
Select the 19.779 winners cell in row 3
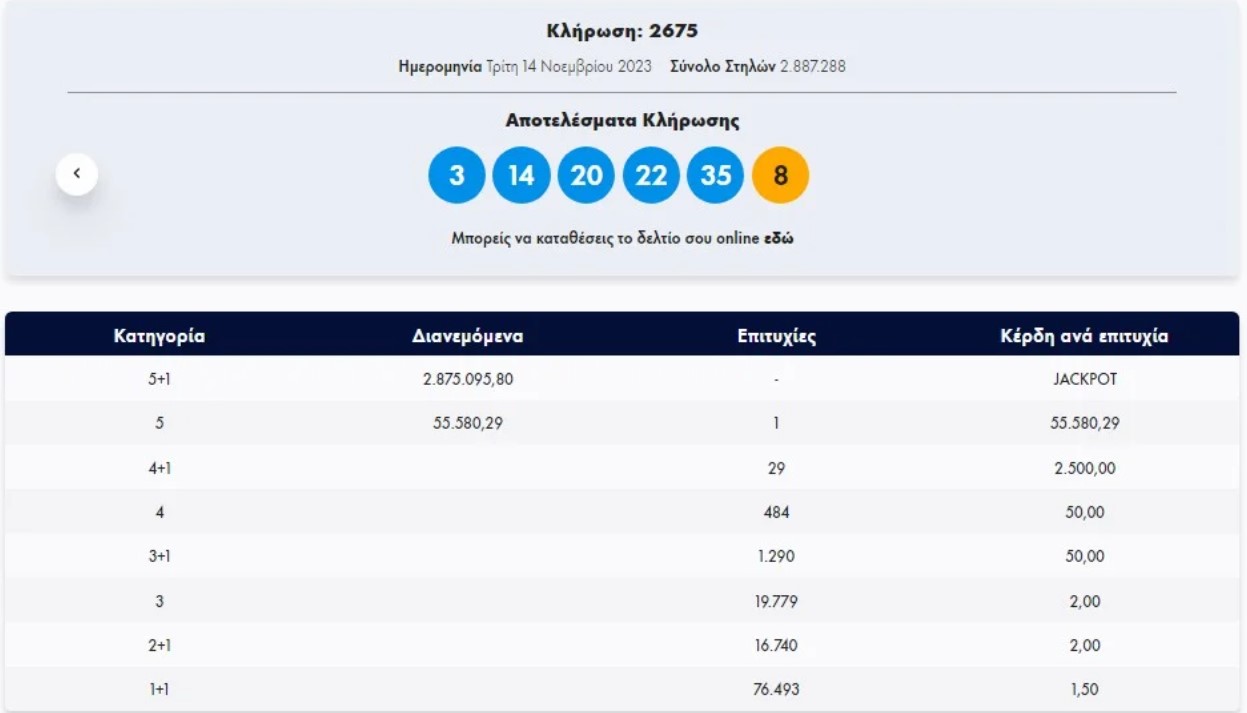[776, 601]
